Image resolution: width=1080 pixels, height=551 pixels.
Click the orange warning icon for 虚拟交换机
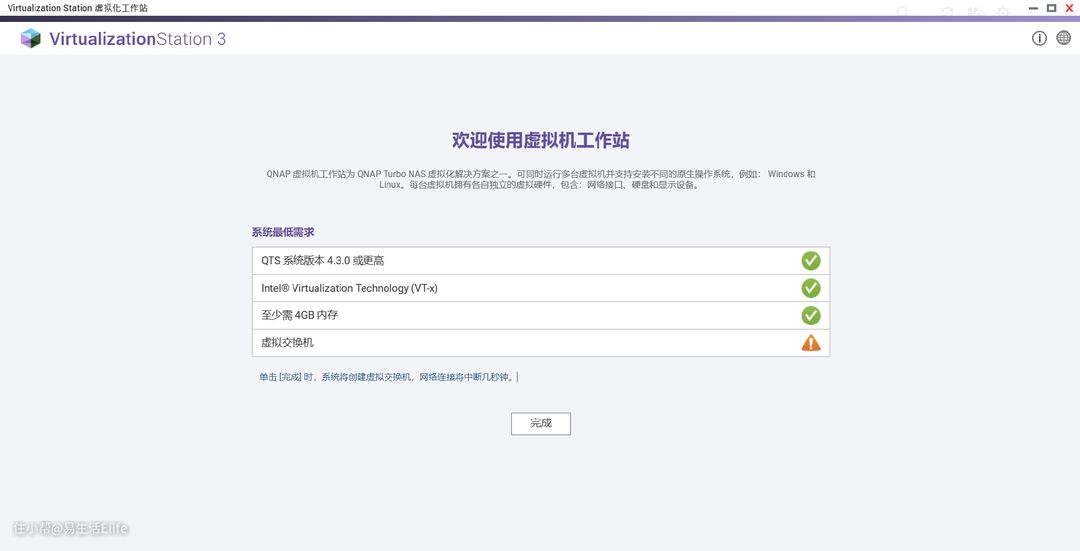point(810,343)
